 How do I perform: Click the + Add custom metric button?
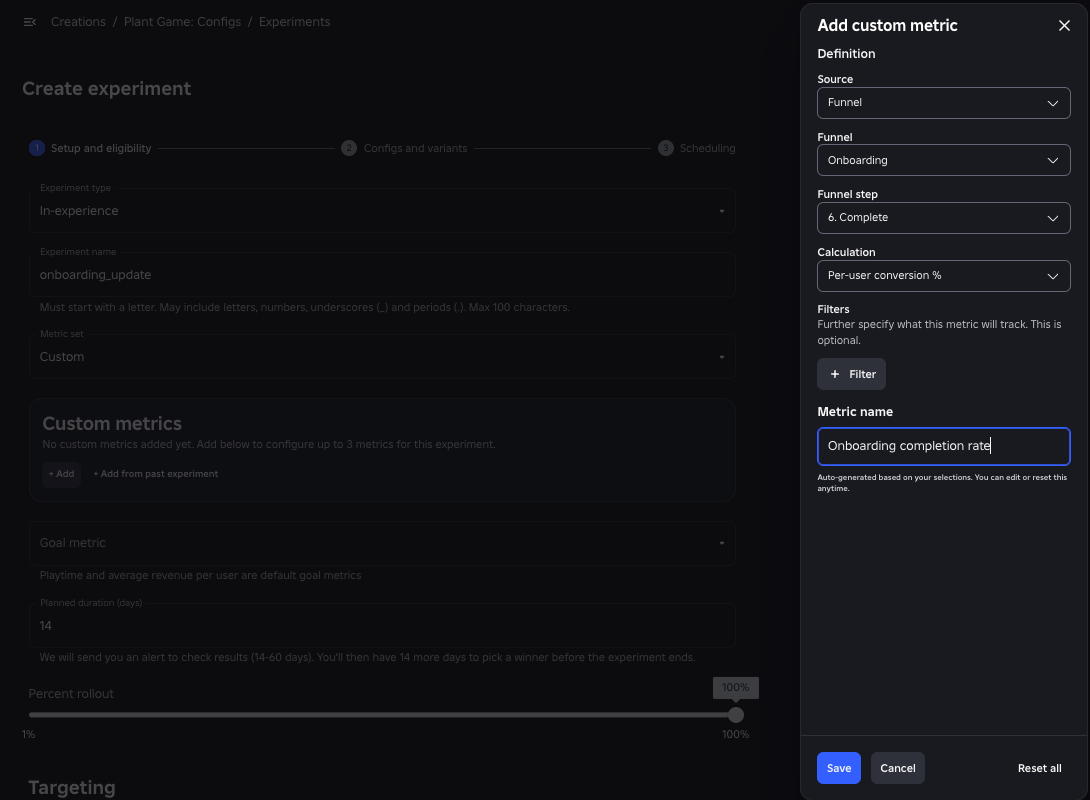(61, 474)
